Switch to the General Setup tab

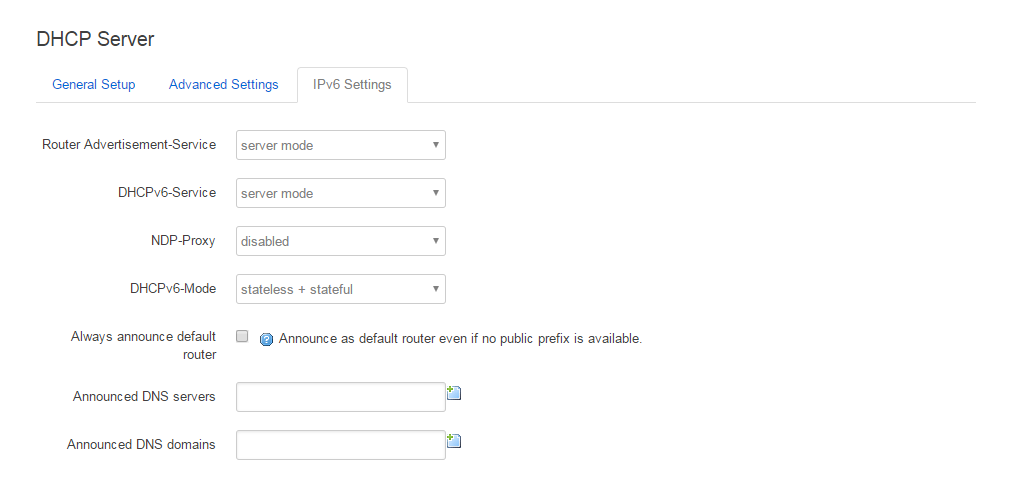pyautogui.click(x=93, y=85)
